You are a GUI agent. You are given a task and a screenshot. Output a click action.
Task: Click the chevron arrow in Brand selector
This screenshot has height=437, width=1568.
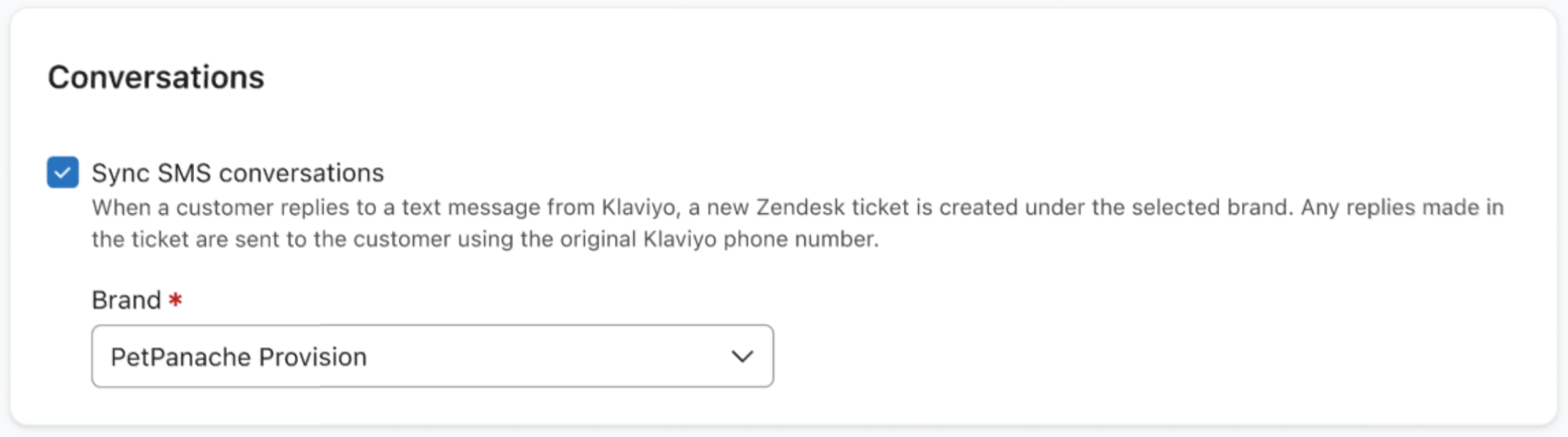pyautogui.click(x=742, y=356)
